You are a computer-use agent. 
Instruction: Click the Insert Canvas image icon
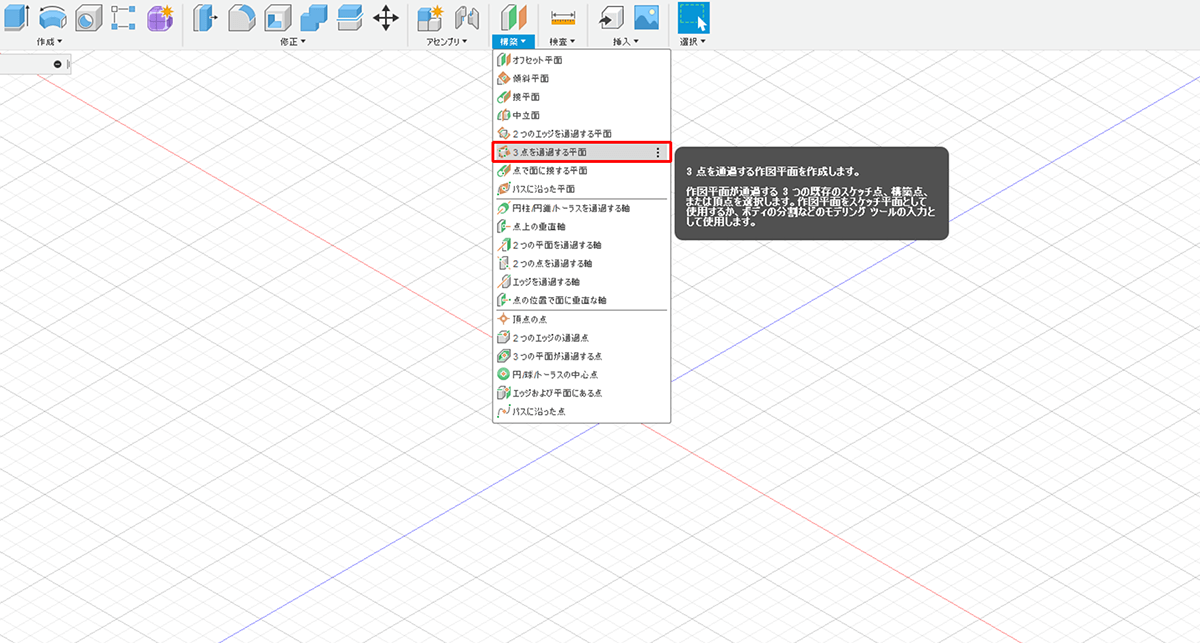(646, 17)
